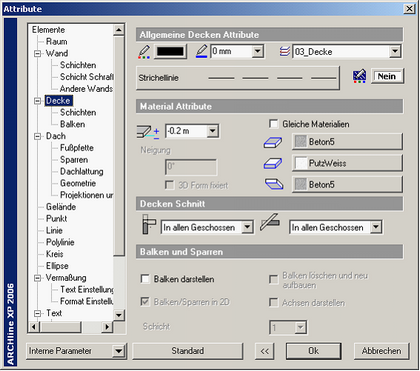This screenshot has width=420, height=371.
Task: Enable Gleiche Materialien checkbox
Action: click(274, 124)
